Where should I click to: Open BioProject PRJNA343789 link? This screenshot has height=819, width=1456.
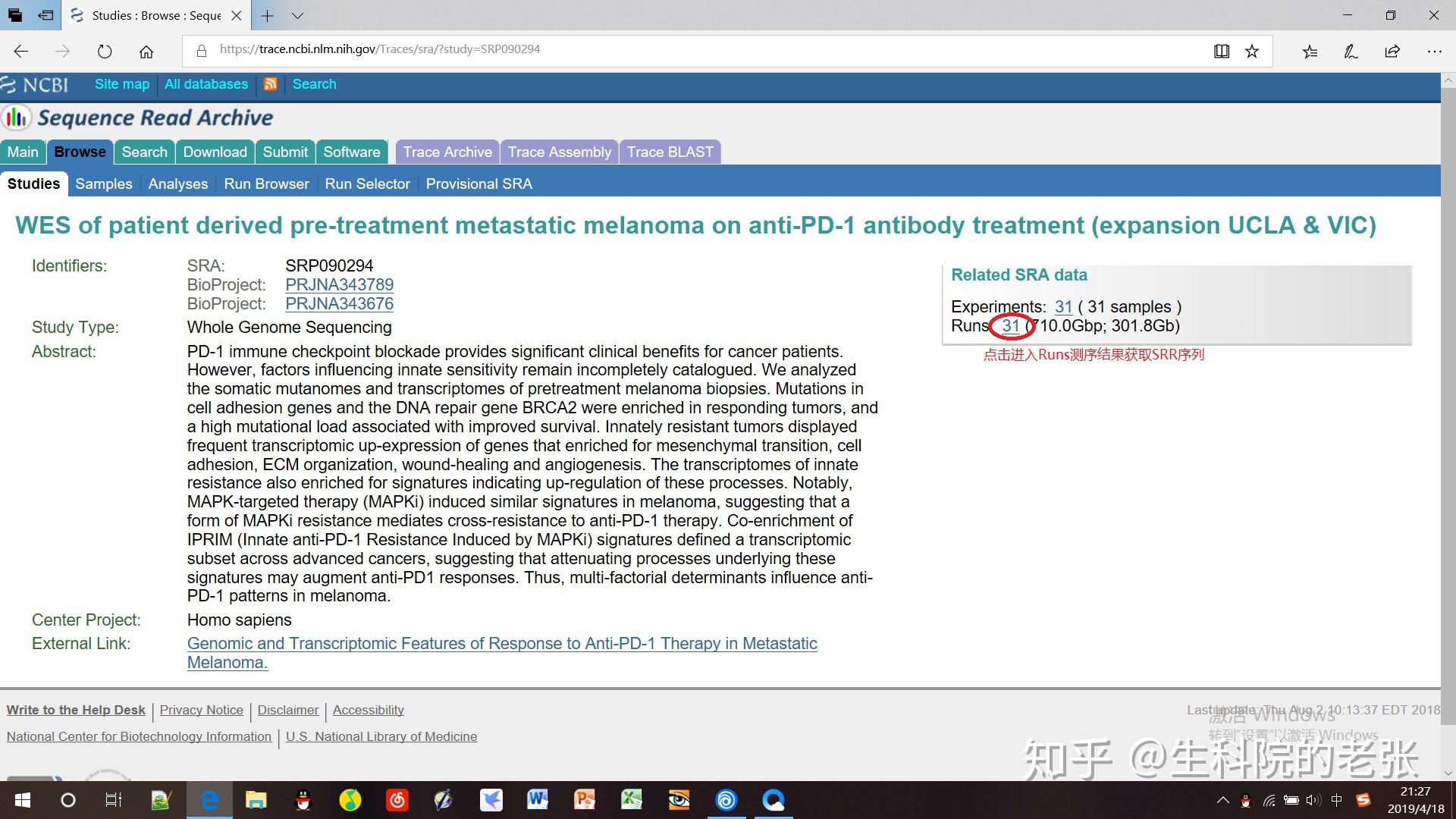pyautogui.click(x=339, y=284)
